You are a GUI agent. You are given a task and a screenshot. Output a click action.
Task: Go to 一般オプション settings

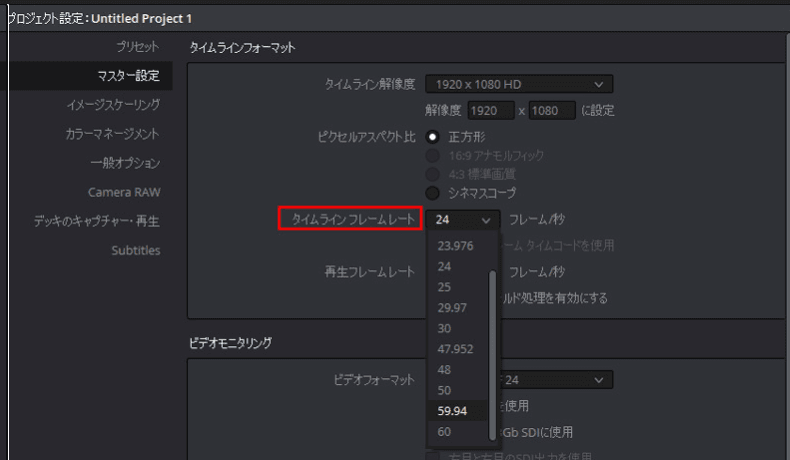click(x=125, y=162)
